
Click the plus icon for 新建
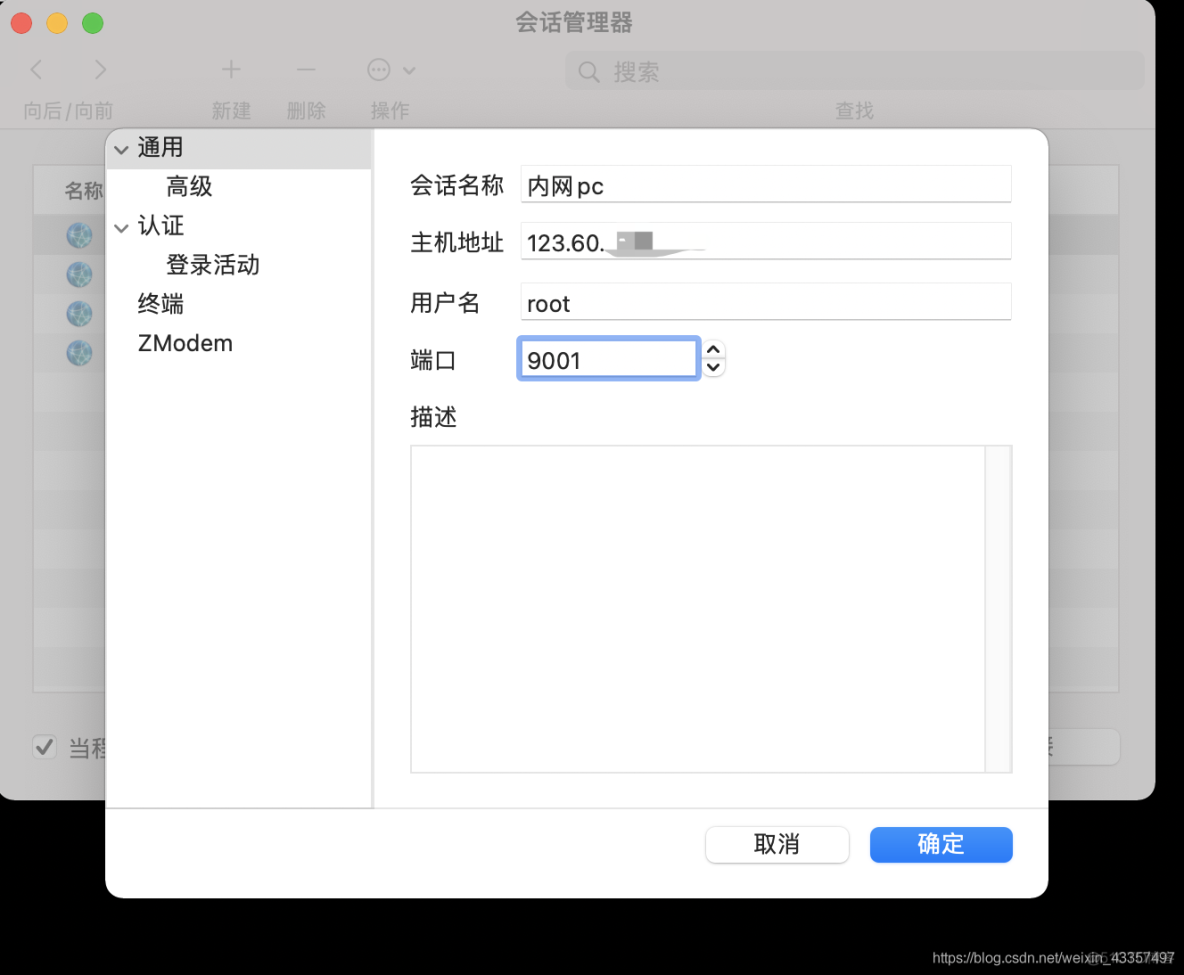(x=231, y=70)
